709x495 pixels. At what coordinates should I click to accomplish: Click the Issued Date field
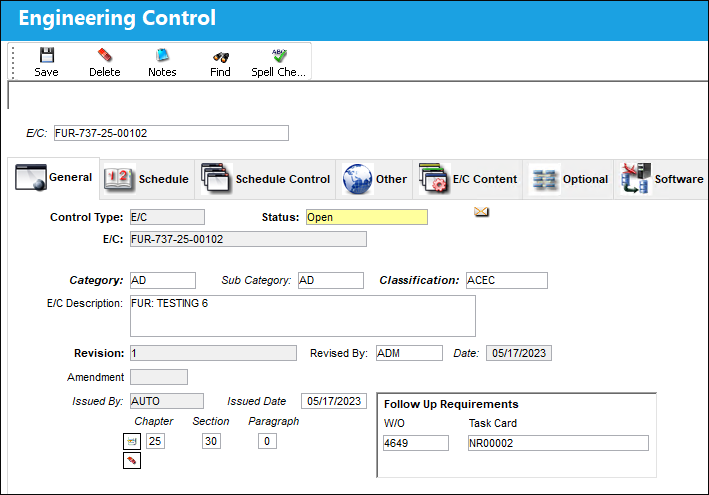pos(334,401)
